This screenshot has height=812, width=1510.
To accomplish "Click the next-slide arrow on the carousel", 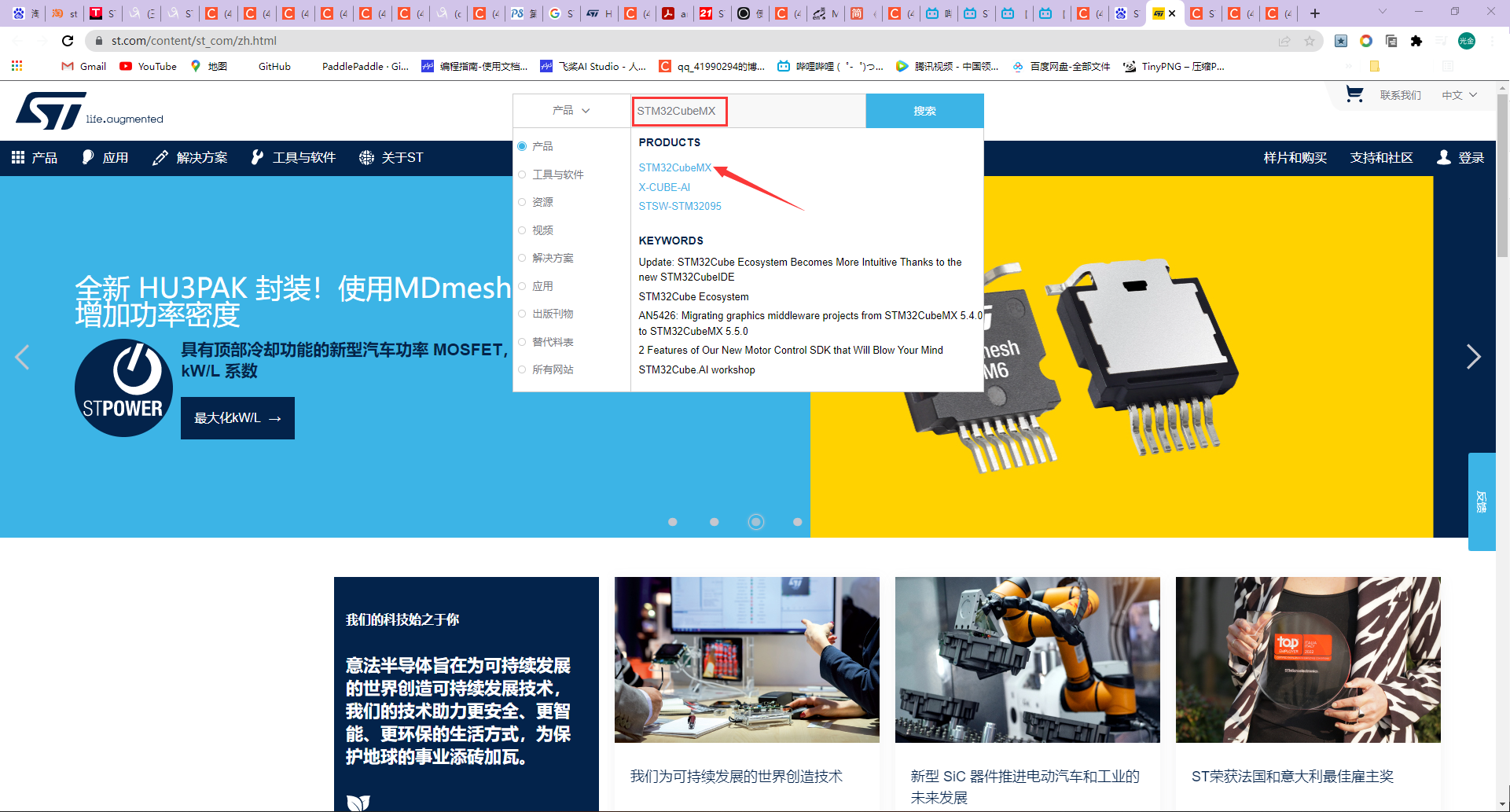I will [1474, 358].
